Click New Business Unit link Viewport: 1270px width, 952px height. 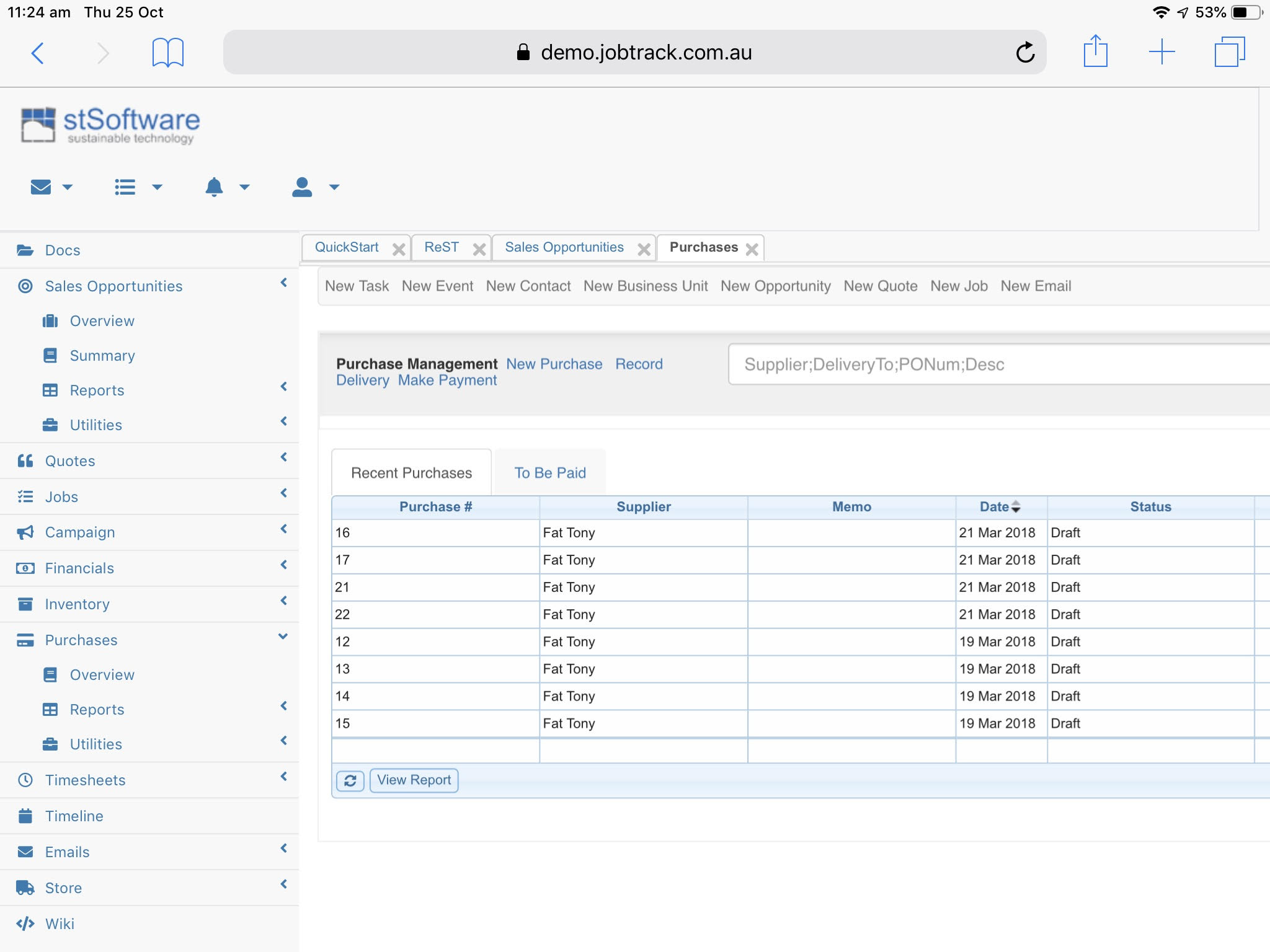pyautogui.click(x=646, y=286)
